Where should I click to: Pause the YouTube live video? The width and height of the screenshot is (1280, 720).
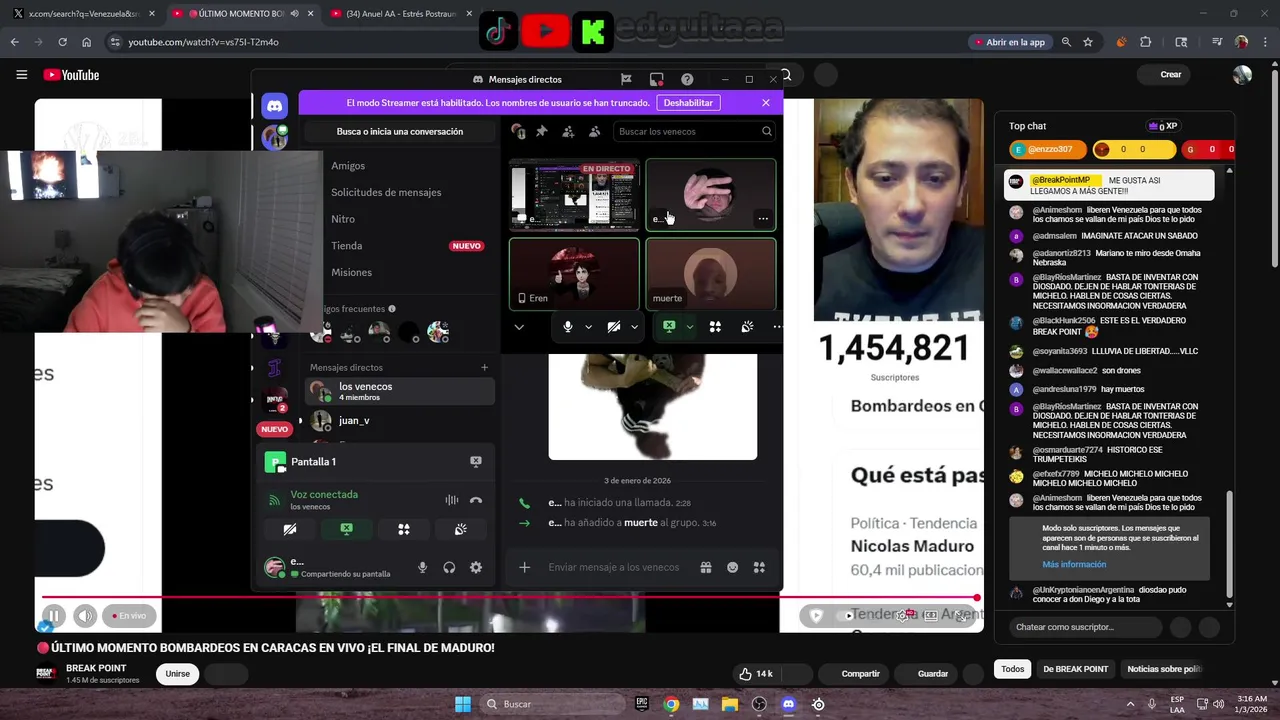pyautogui.click(x=54, y=616)
